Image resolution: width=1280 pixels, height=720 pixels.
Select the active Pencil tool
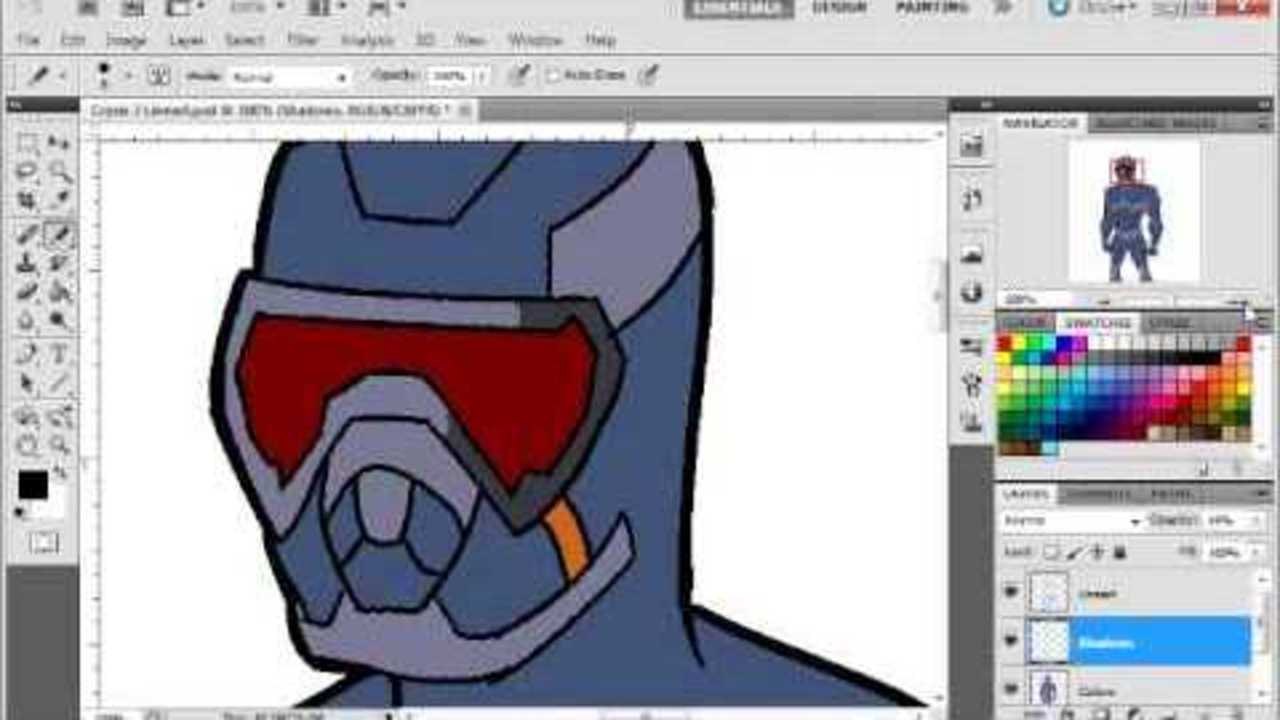60,235
